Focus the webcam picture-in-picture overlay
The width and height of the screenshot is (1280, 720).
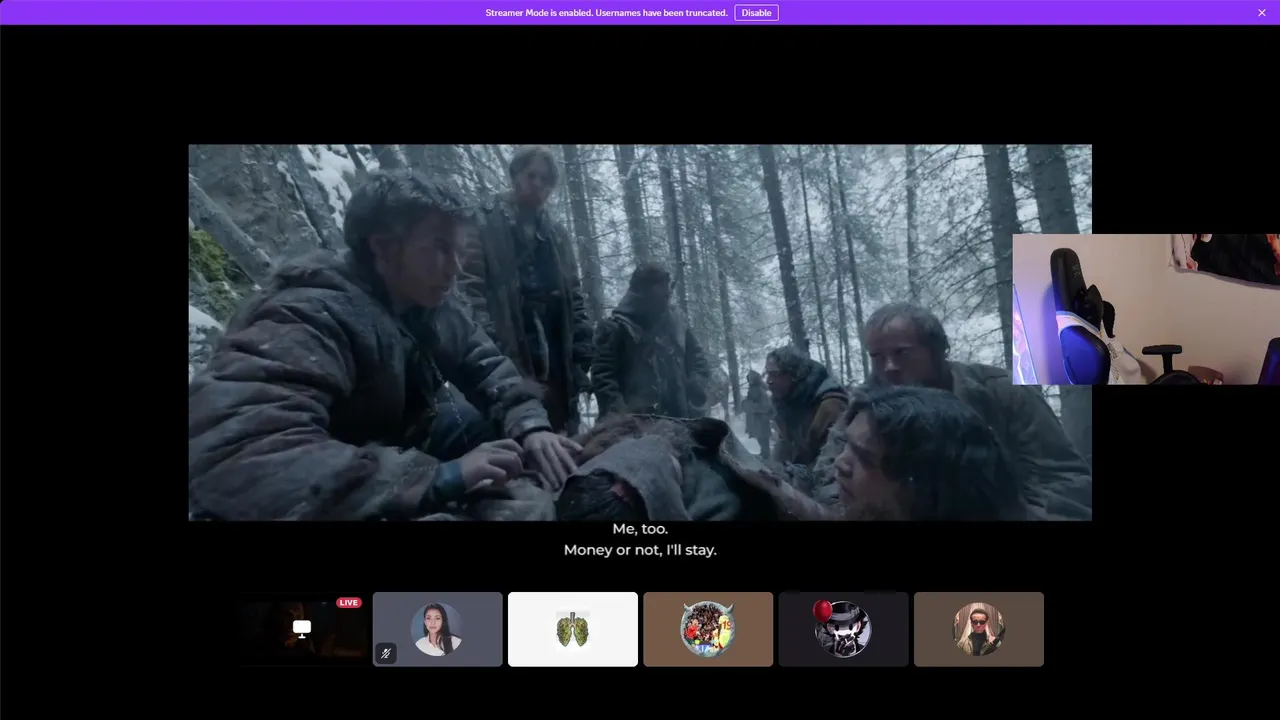click(1146, 309)
